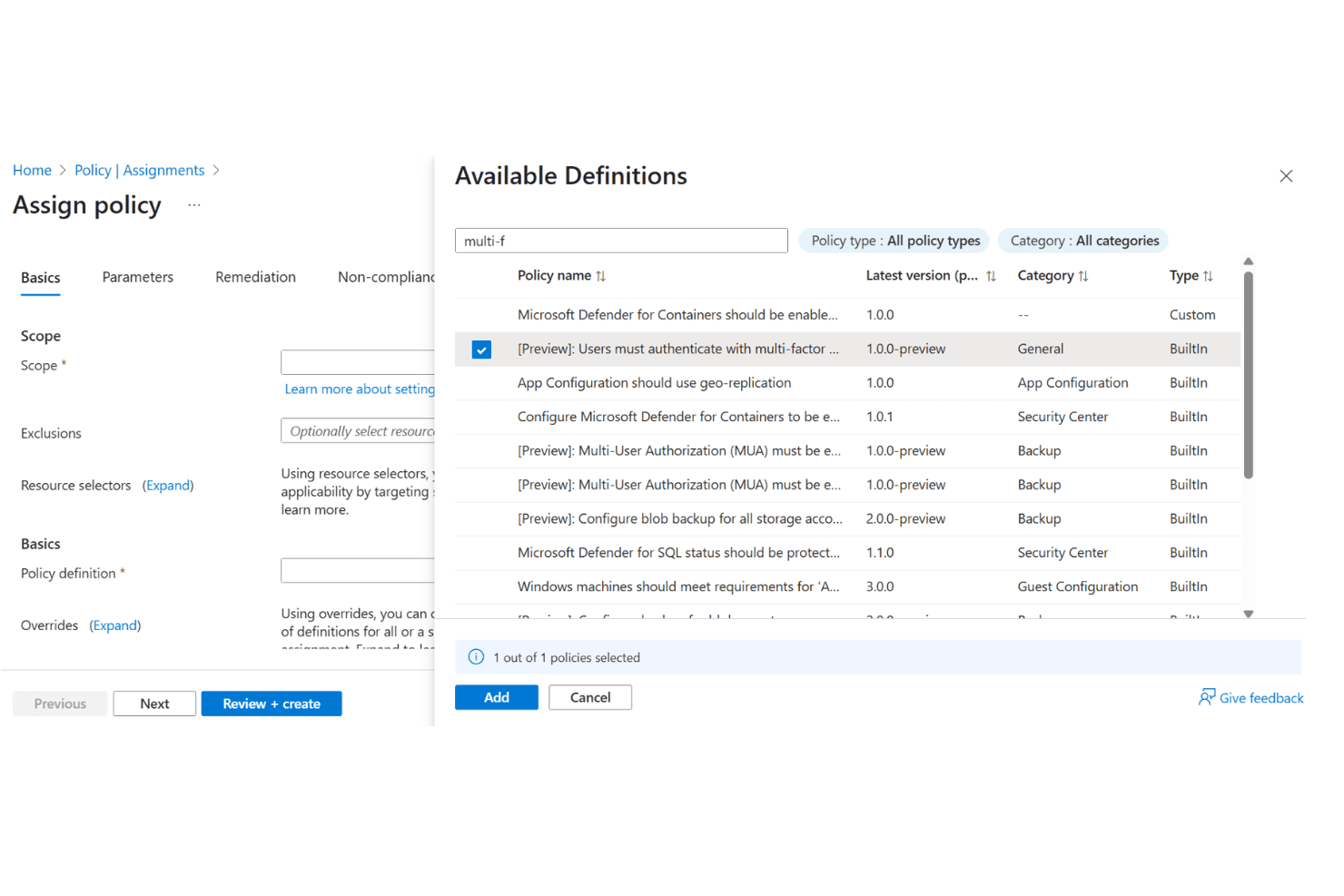Click the Category column header
Image resolution: width=1344 pixels, height=896 pixels.
pyautogui.click(x=1045, y=276)
